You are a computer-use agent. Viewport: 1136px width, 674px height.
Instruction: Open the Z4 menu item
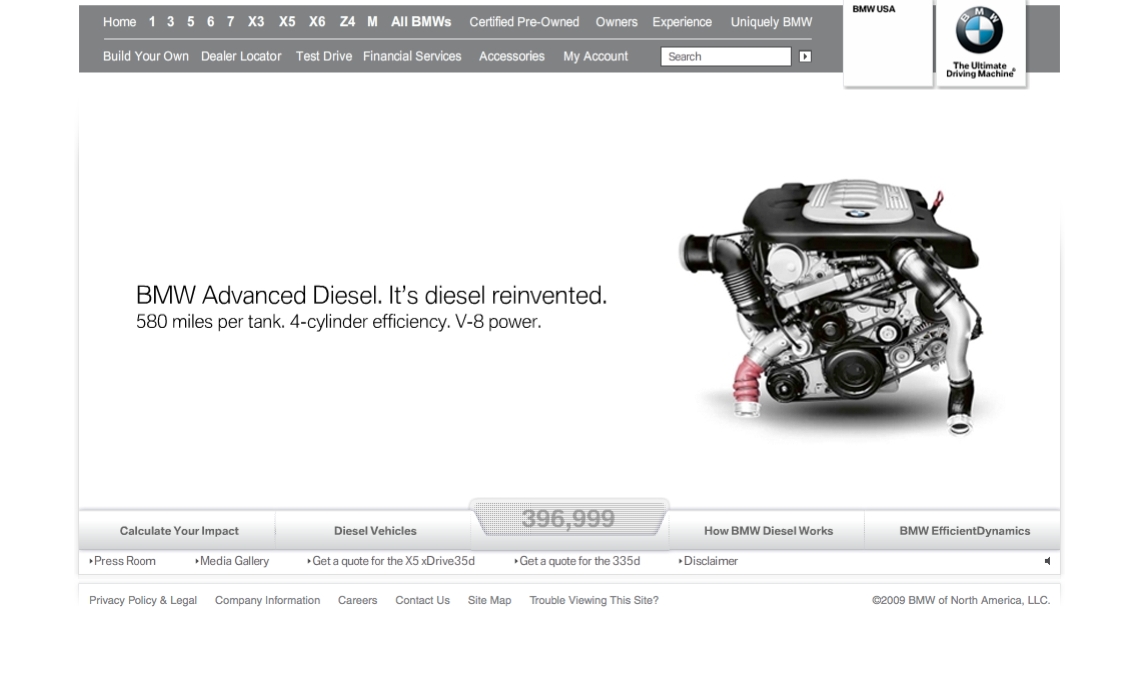click(x=348, y=22)
